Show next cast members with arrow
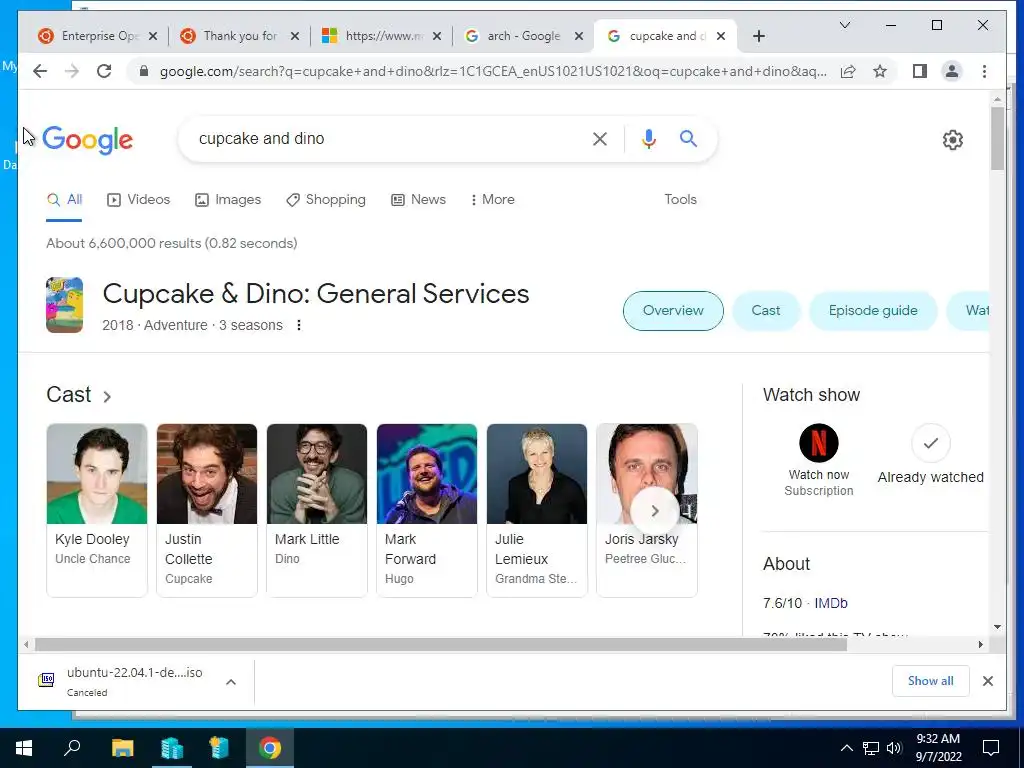 pyautogui.click(x=654, y=511)
